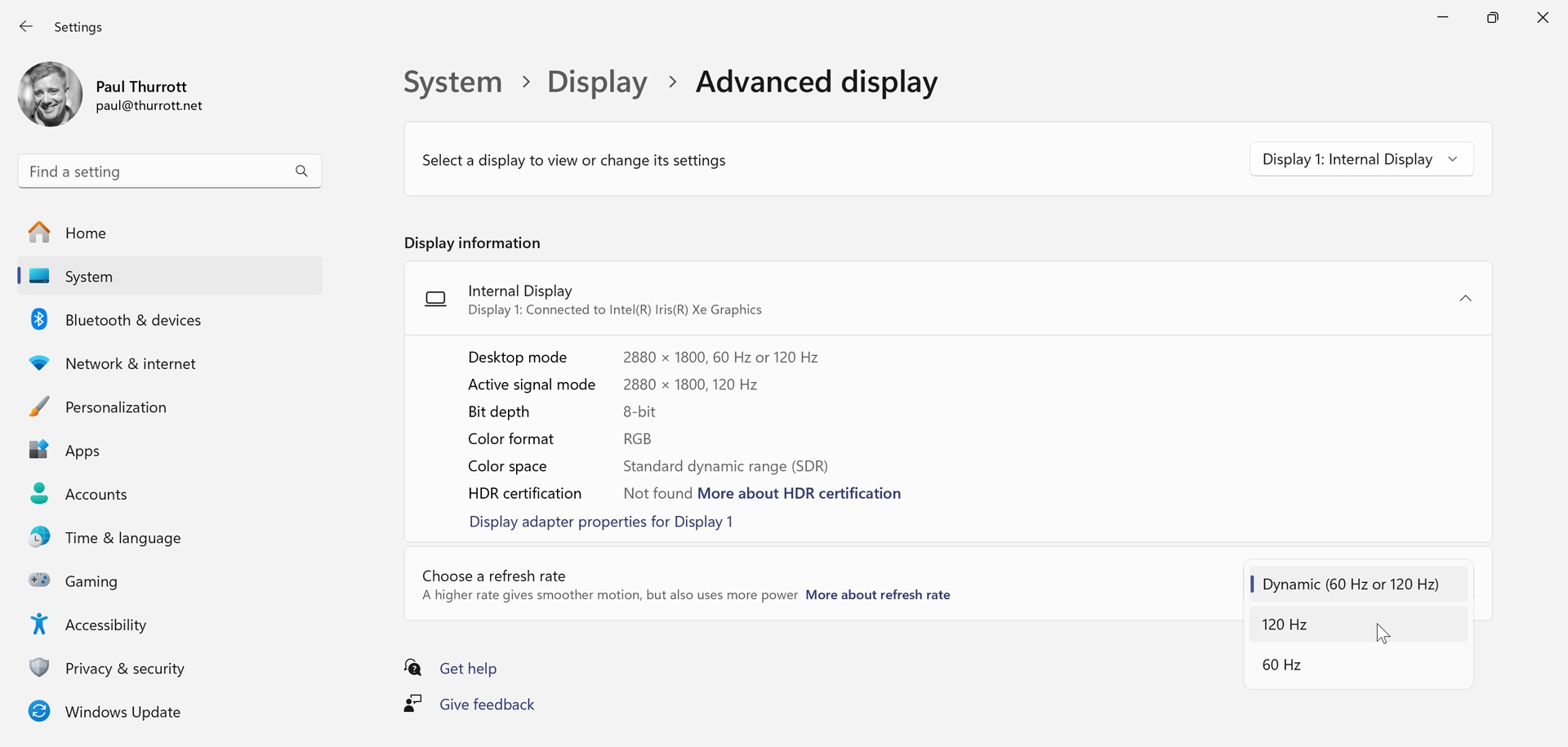Click the Network & internet Wi-Fi icon

point(39,363)
